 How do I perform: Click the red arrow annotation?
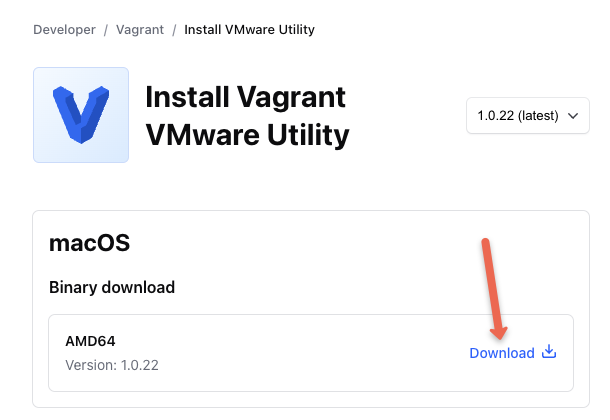(x=494, y=289)
